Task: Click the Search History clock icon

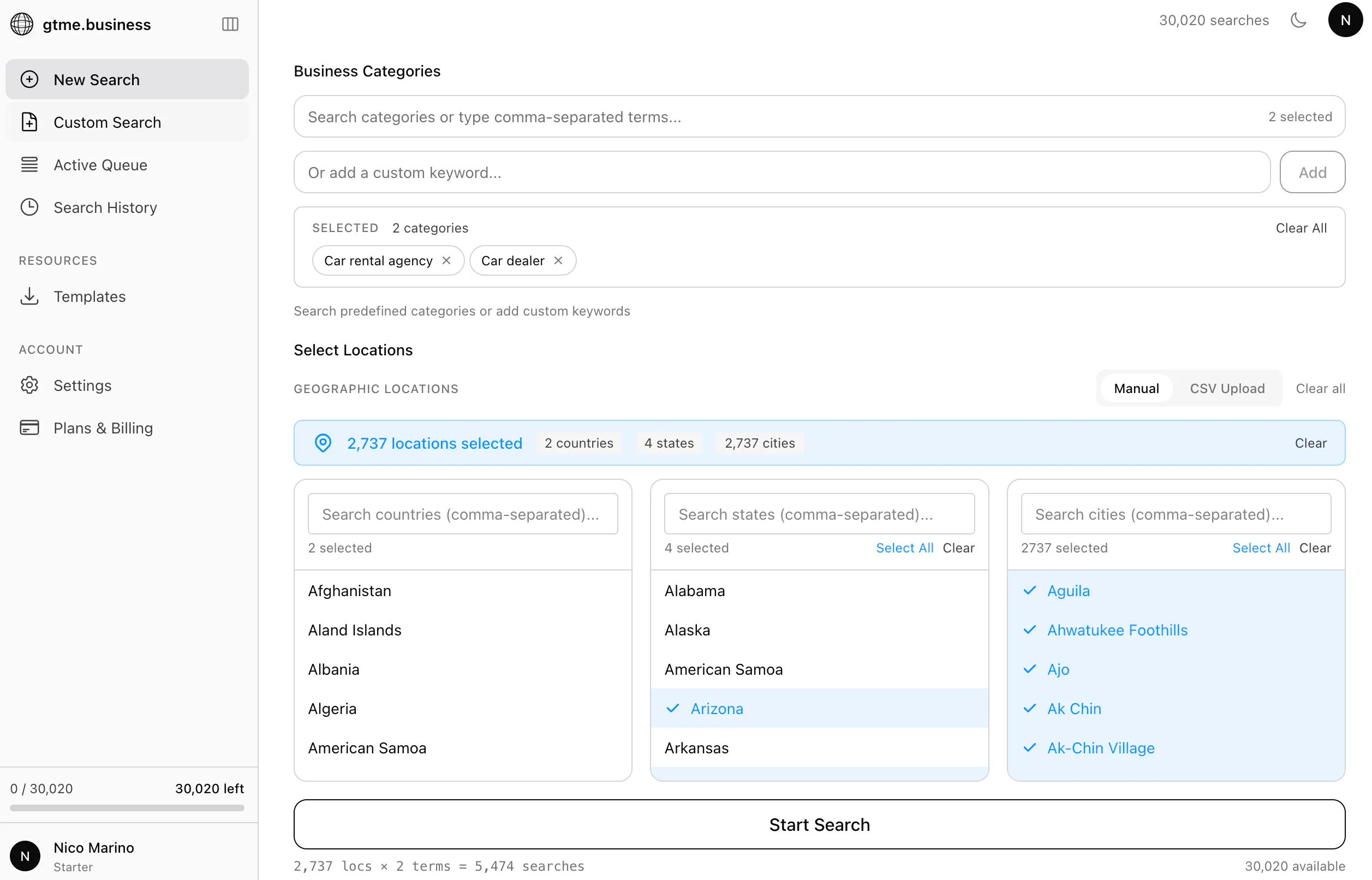Action: click(29, 207)
